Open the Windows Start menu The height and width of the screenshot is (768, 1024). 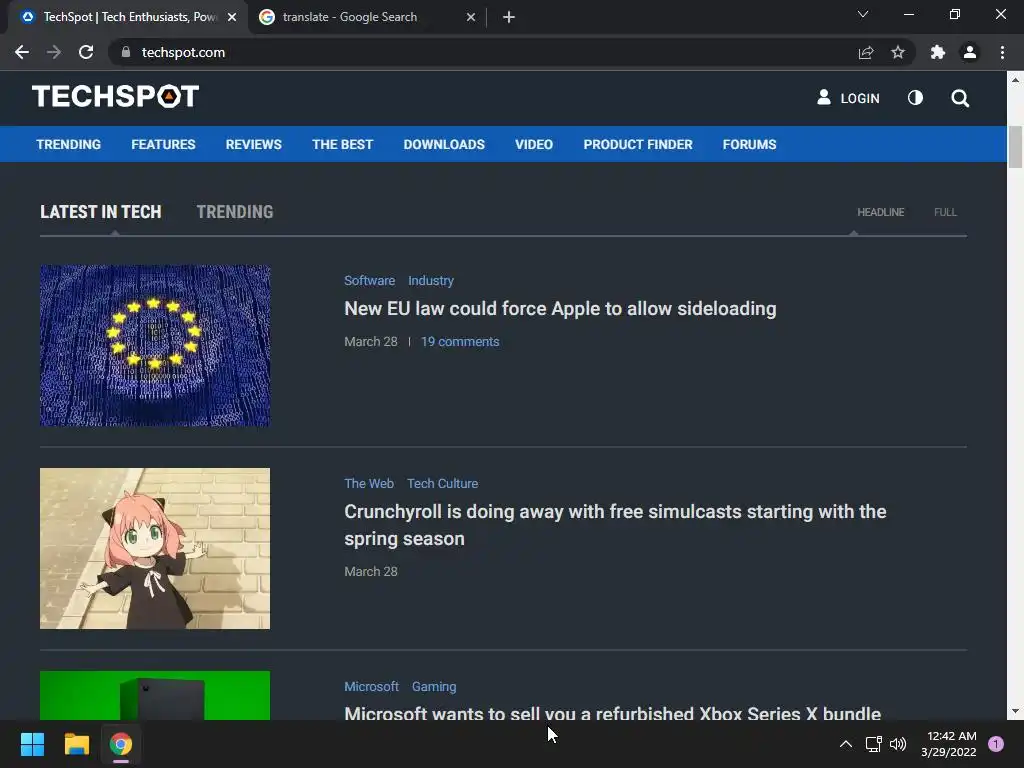[x=32, y=744]
